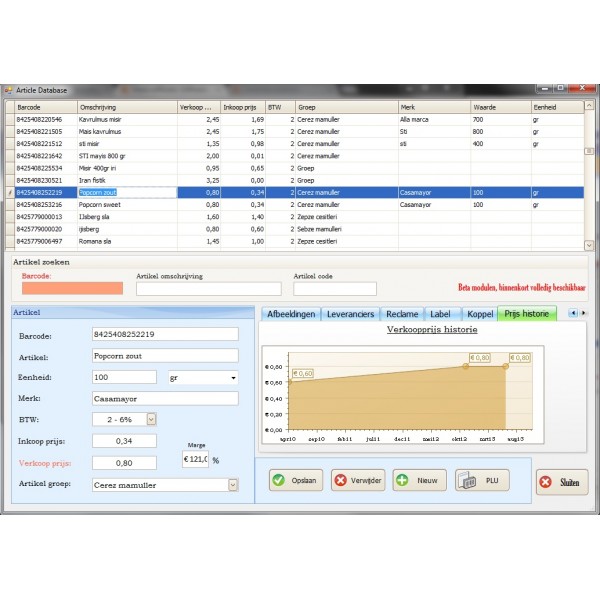Click the Artikel omschrijving search field
This screenshot has width=600, height=600.
pos(208,289)
